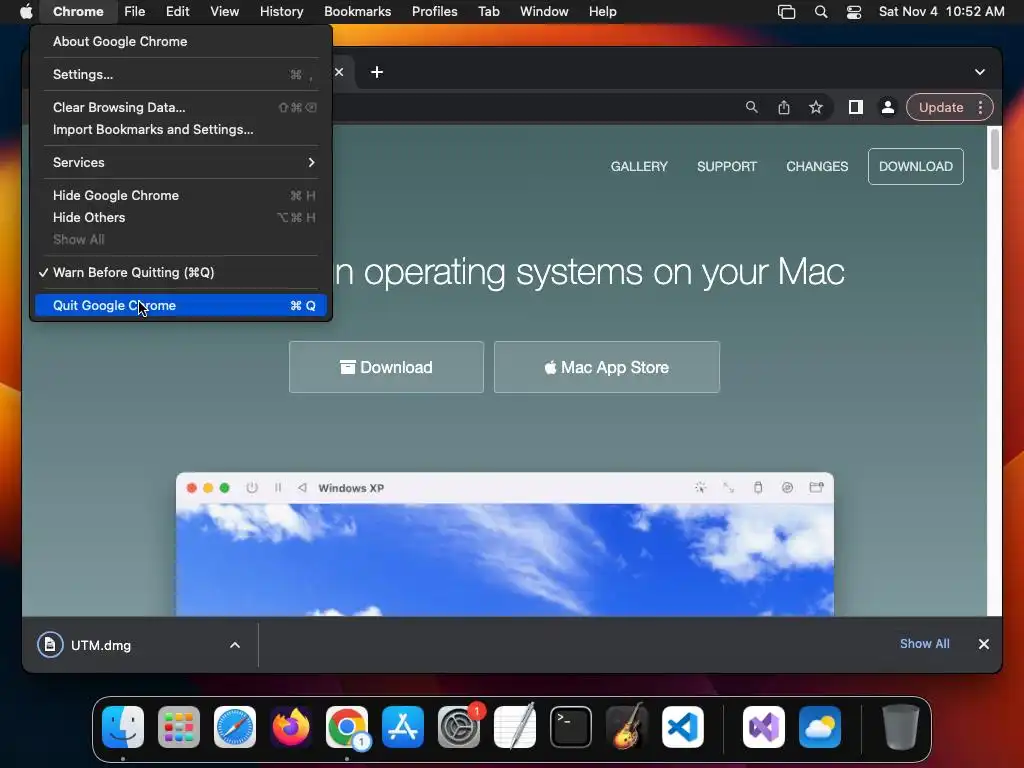The image size is (1024, 768).
Task: Expand UTM.dmg download options chevron
Action: pos(235,645)
